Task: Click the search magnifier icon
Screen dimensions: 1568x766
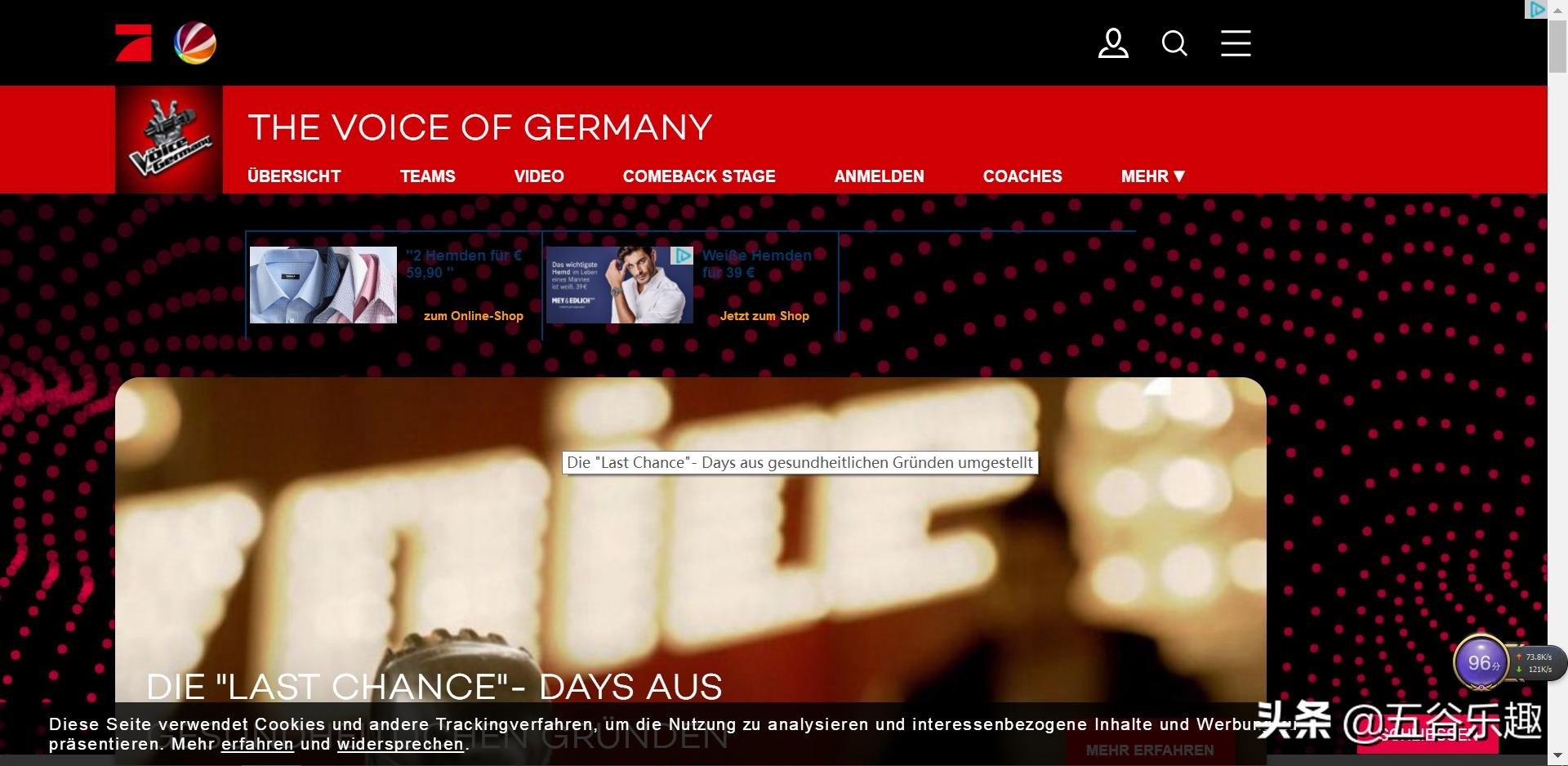Action: [x=1174, y=43]
